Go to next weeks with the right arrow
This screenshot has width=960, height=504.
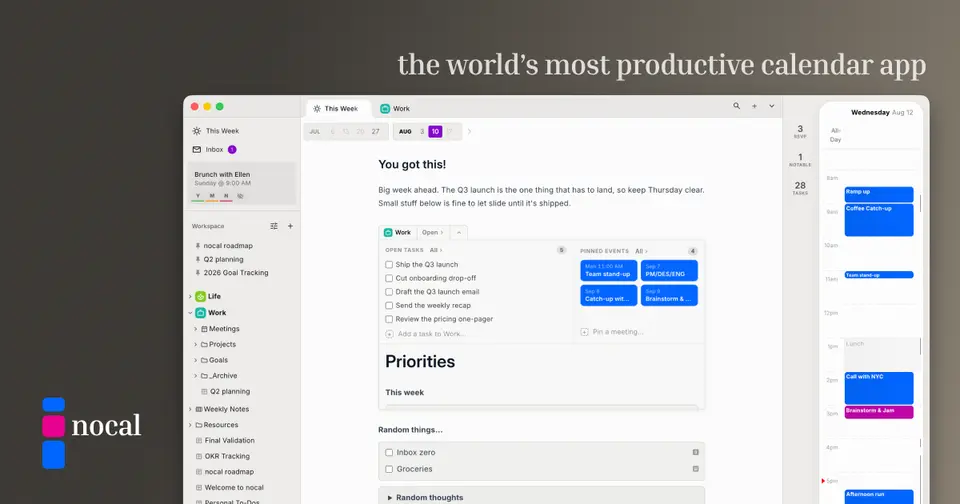(470, 132)
